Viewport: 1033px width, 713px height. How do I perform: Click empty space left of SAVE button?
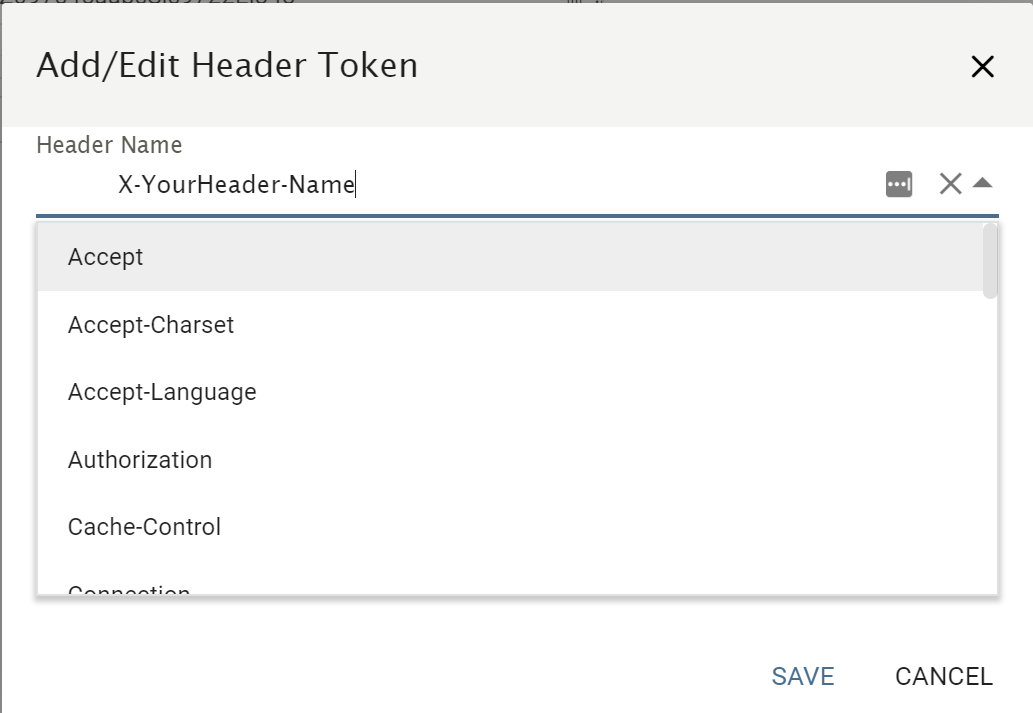click(x=500, y=676)
